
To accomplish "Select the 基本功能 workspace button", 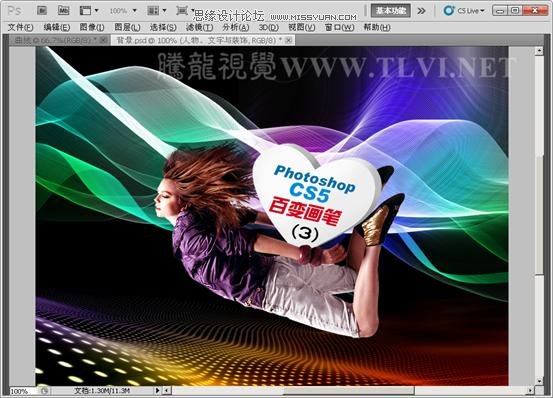I will [391, 11].
